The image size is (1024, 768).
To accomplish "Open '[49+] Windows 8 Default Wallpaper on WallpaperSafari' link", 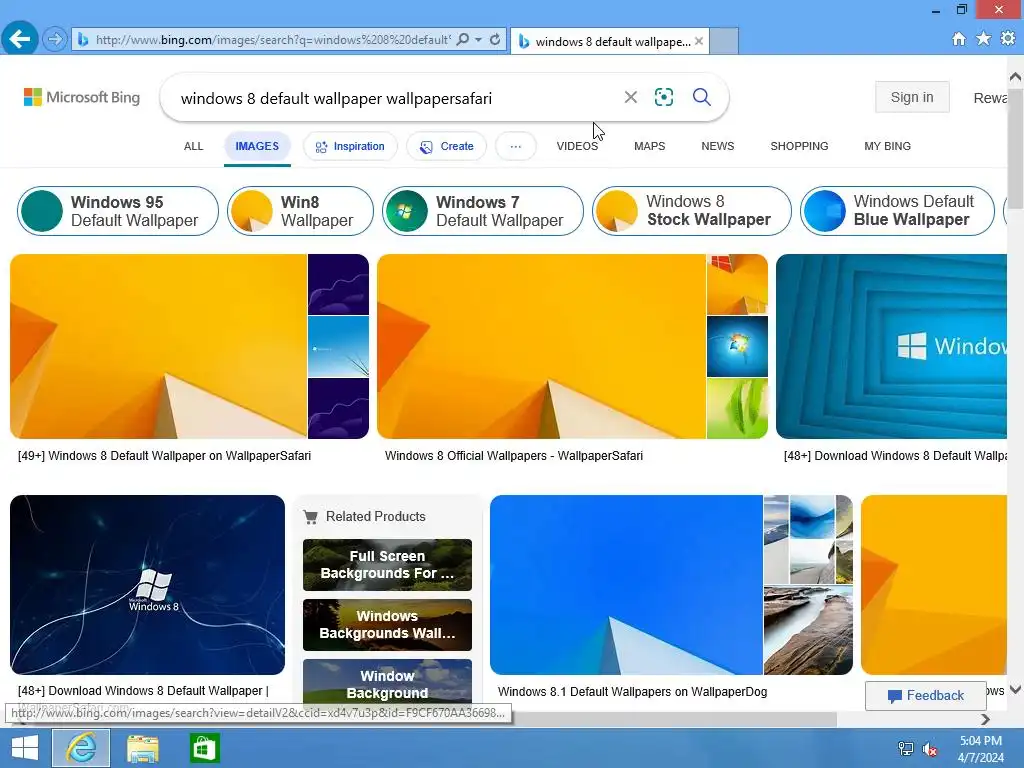I will point(165,456).
